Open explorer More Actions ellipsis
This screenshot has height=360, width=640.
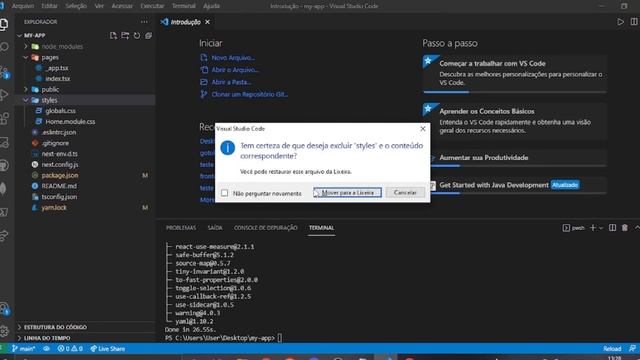click(144, 22)
